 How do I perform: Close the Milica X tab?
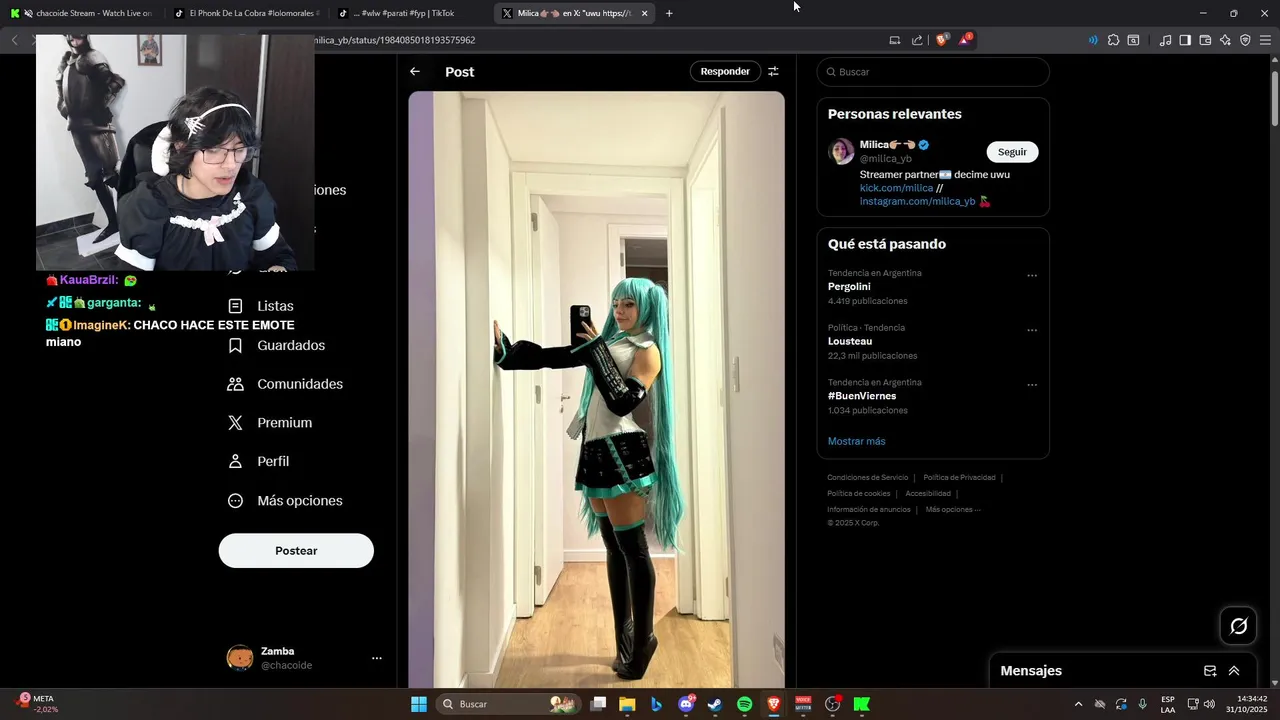point(644,13)
